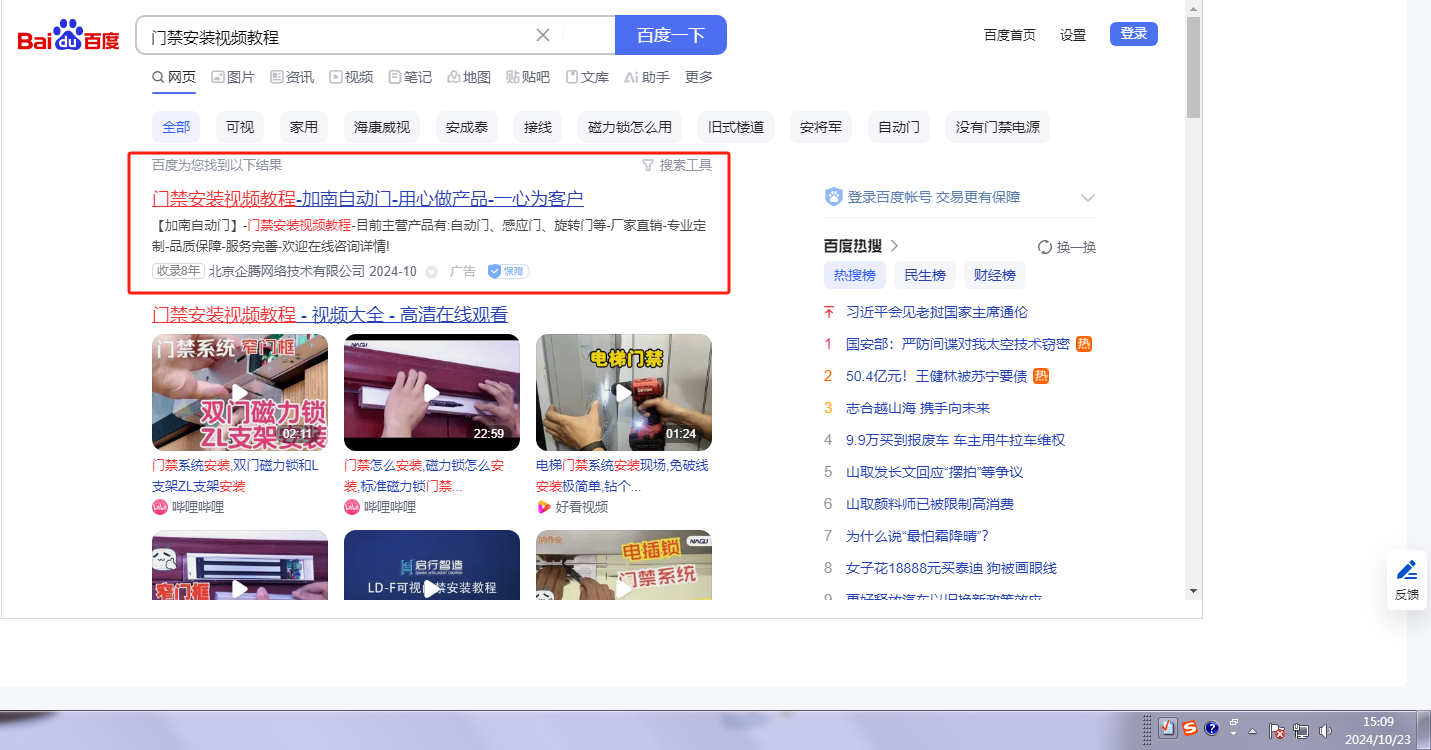Select the 可视 filter chip
Screen dimensions: 1431x750
pyautogui.click(x=240, y=127)
